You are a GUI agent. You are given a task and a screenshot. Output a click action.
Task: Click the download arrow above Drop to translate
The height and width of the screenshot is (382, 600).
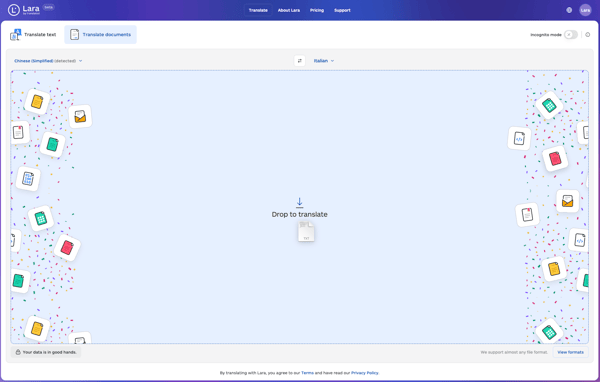pyautogui.click(x=300, y=202)
